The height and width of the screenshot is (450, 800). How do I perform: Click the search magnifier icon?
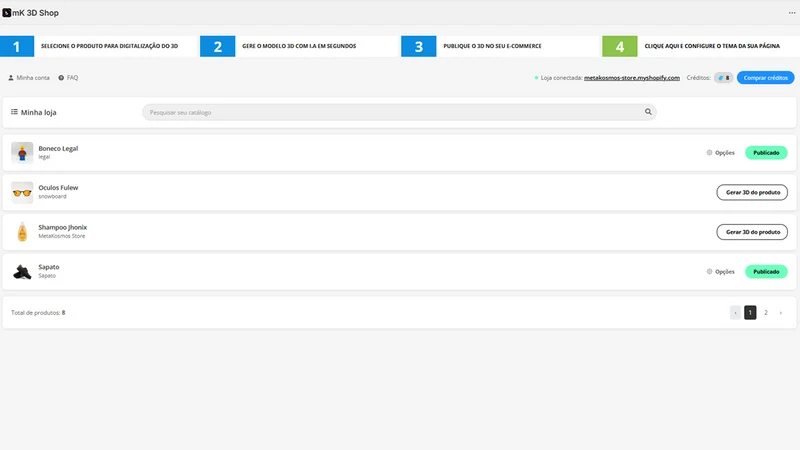pyautogui.click(x=648, y=112)
